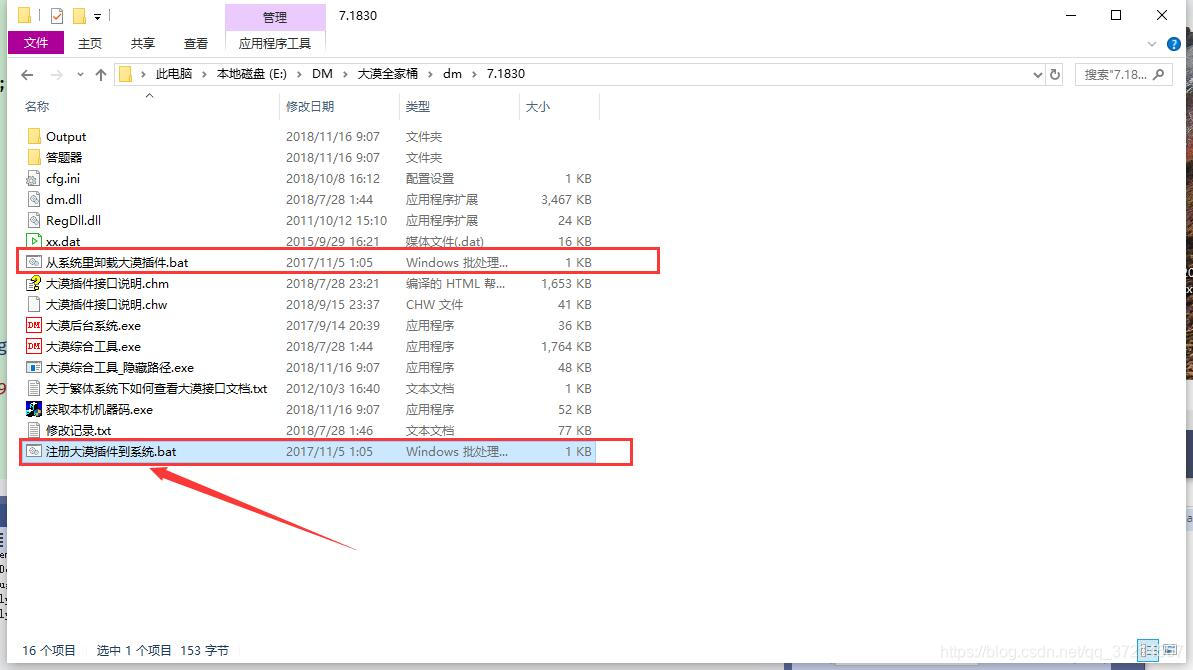Screen dimensions: 1193x670
Task: Select the 管理 contextual tab header
Action: (x=275, y=17)
